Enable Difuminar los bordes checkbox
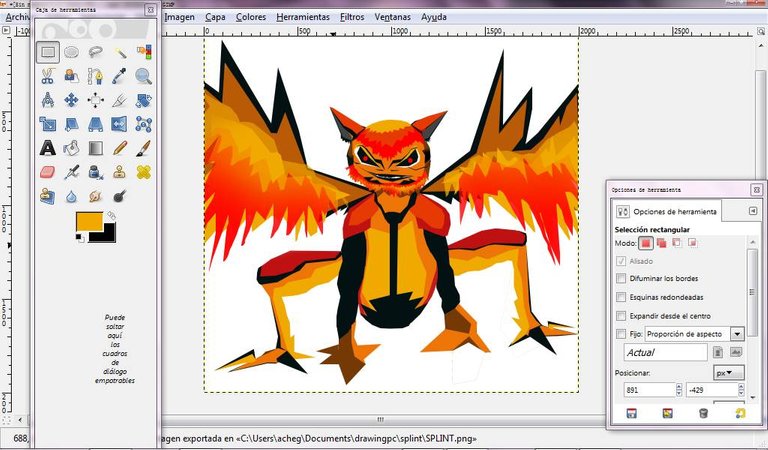Image resolution: width=768 pixels, height=450 pixels. 621,278
